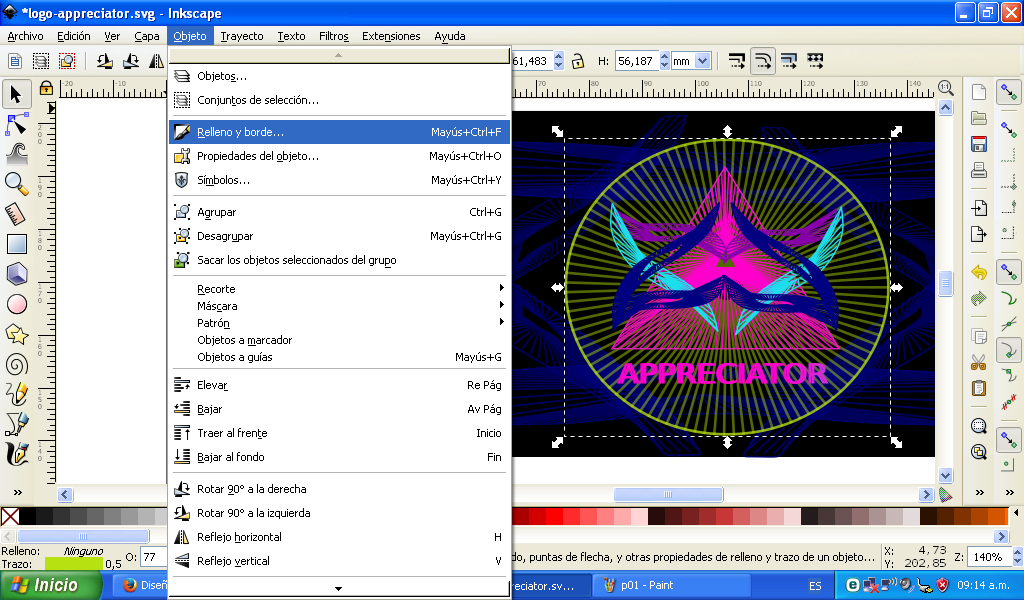
Task: Click the Undo yellow arrow icon
Action: pos(978,272)
